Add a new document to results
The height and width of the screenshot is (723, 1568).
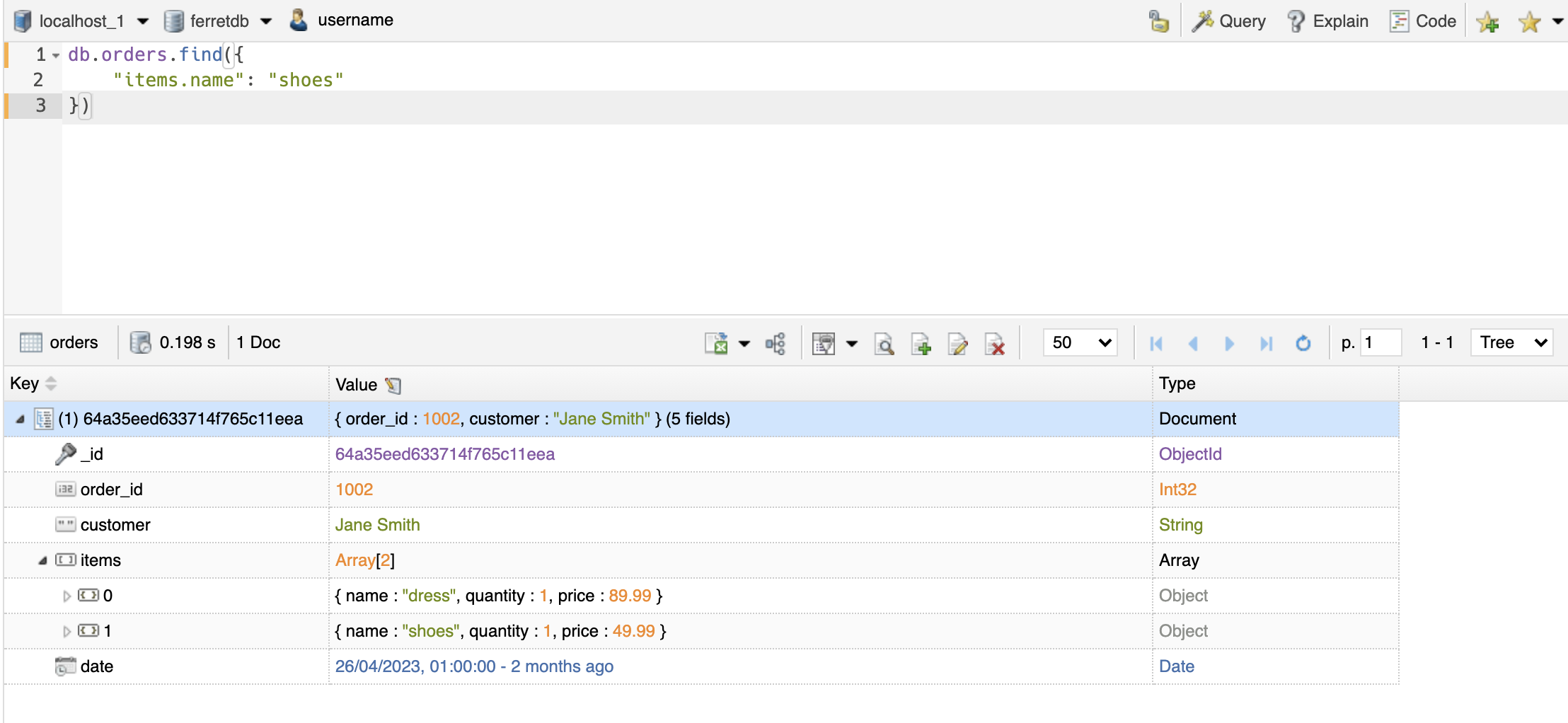pos(921,345)
